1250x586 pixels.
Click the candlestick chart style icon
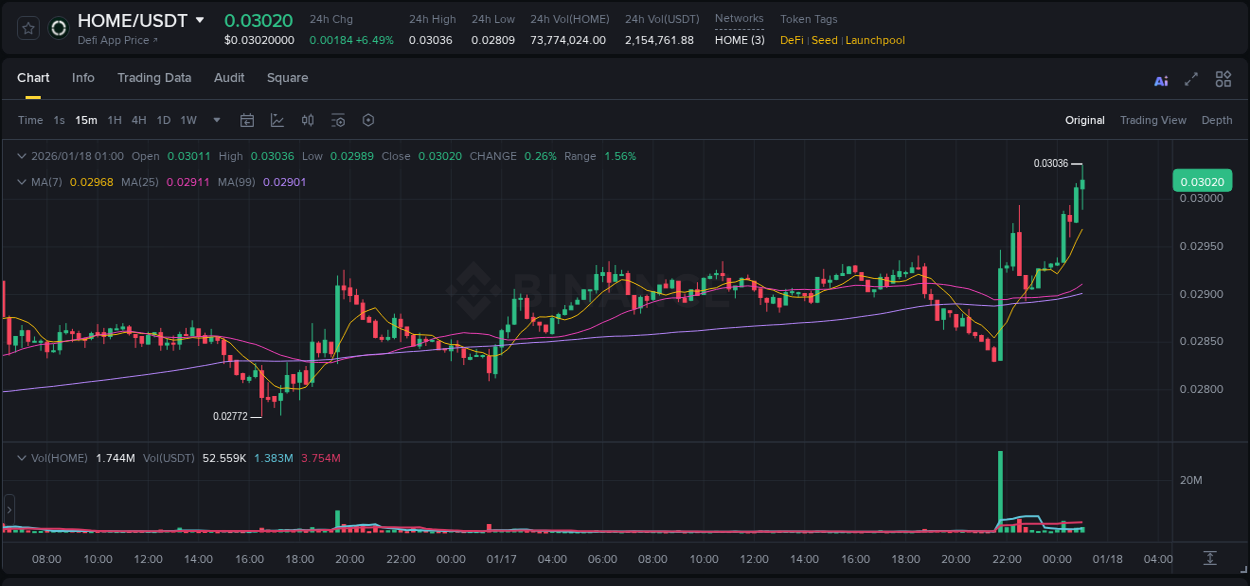308,120
